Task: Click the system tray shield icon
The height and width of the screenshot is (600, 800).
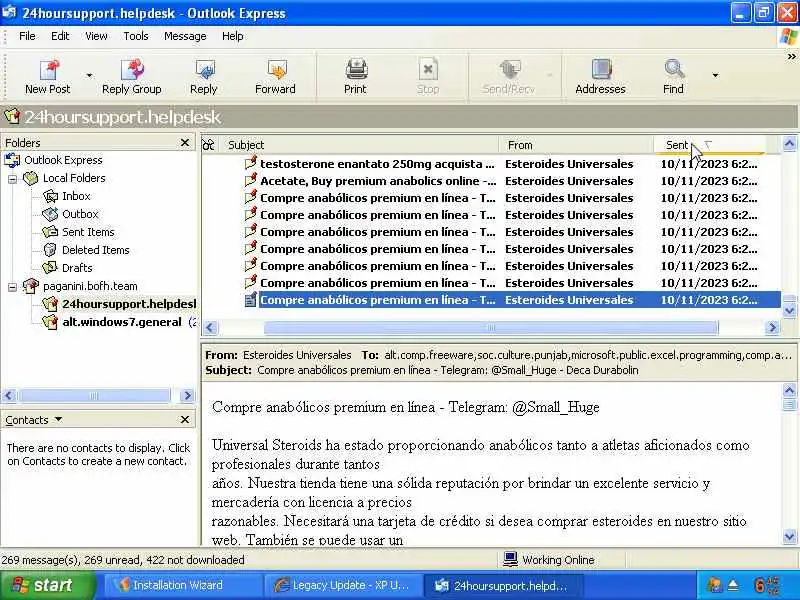Action: (x=713, y=585)
